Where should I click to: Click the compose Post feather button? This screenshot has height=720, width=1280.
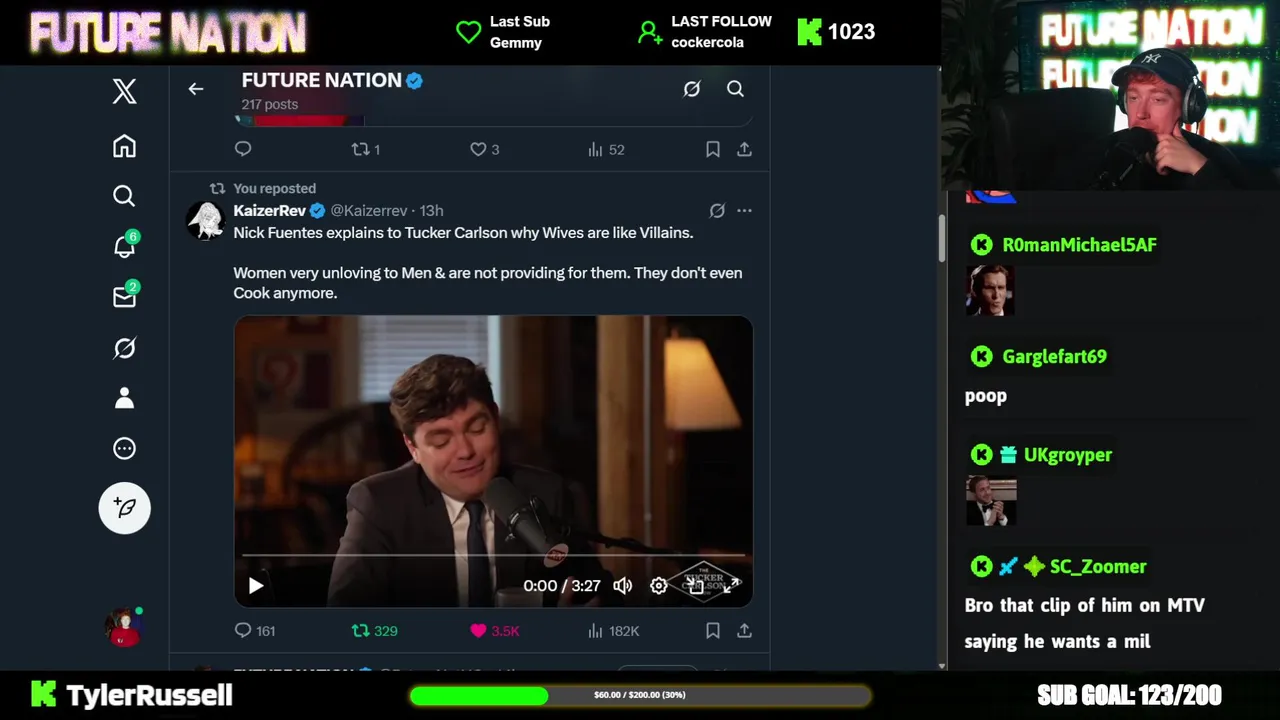click(x=124, y=507)
